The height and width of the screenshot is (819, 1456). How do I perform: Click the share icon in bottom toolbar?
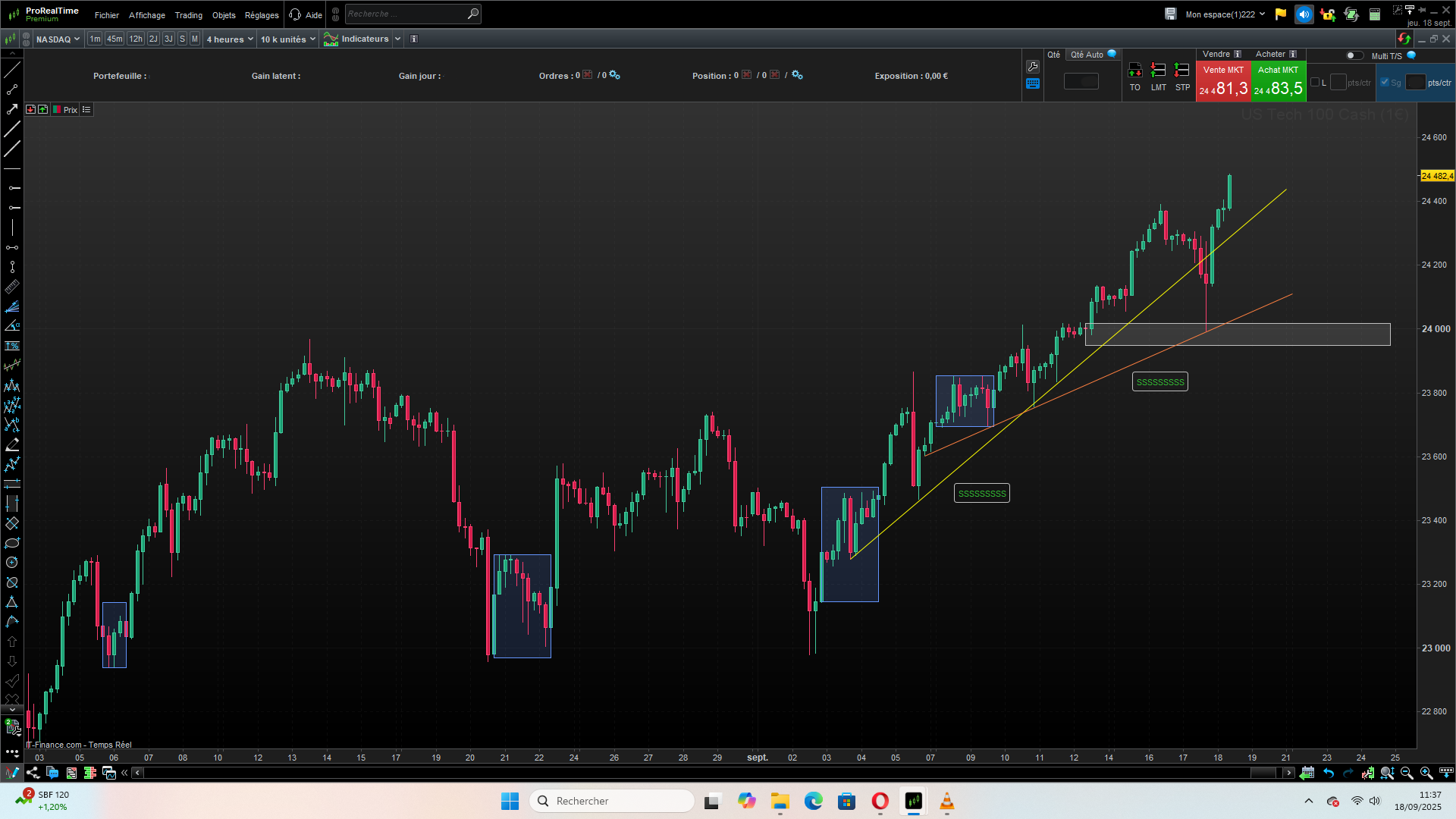click(x=33, y=773)
